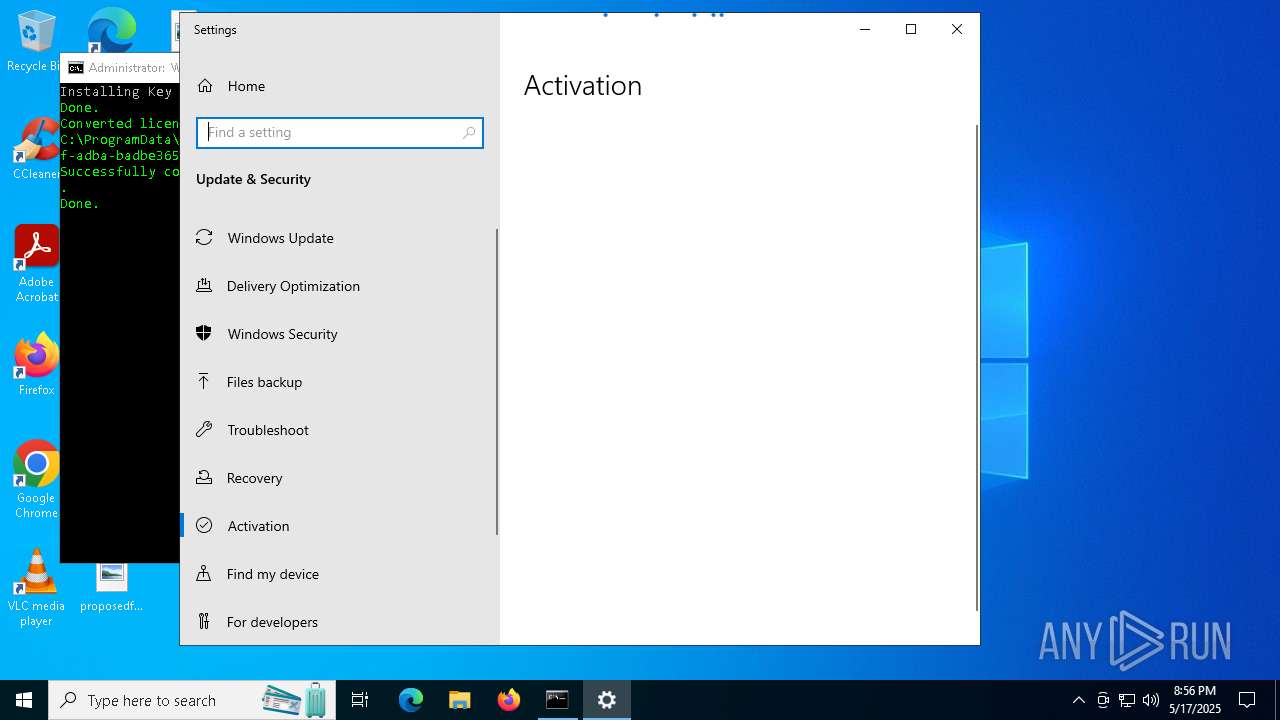Select the proposedf... desktop file
Viewport: 1280px width, 720px height.
(112, 587)
